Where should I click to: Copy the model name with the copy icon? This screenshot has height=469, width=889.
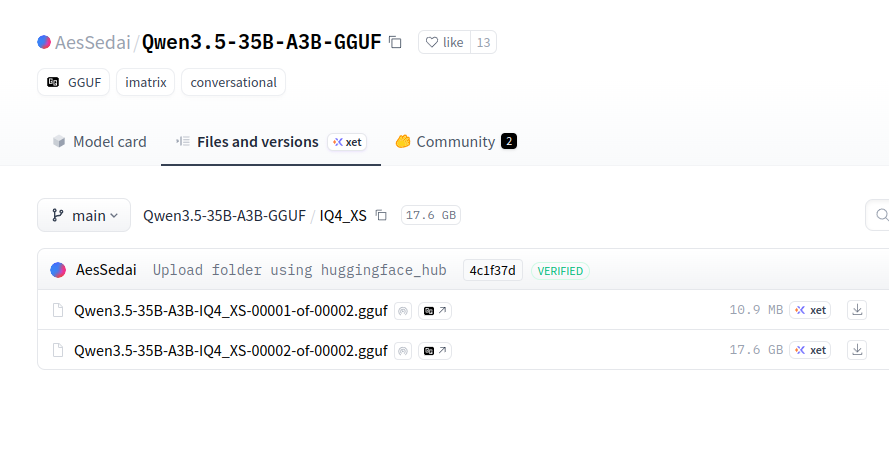395,42
